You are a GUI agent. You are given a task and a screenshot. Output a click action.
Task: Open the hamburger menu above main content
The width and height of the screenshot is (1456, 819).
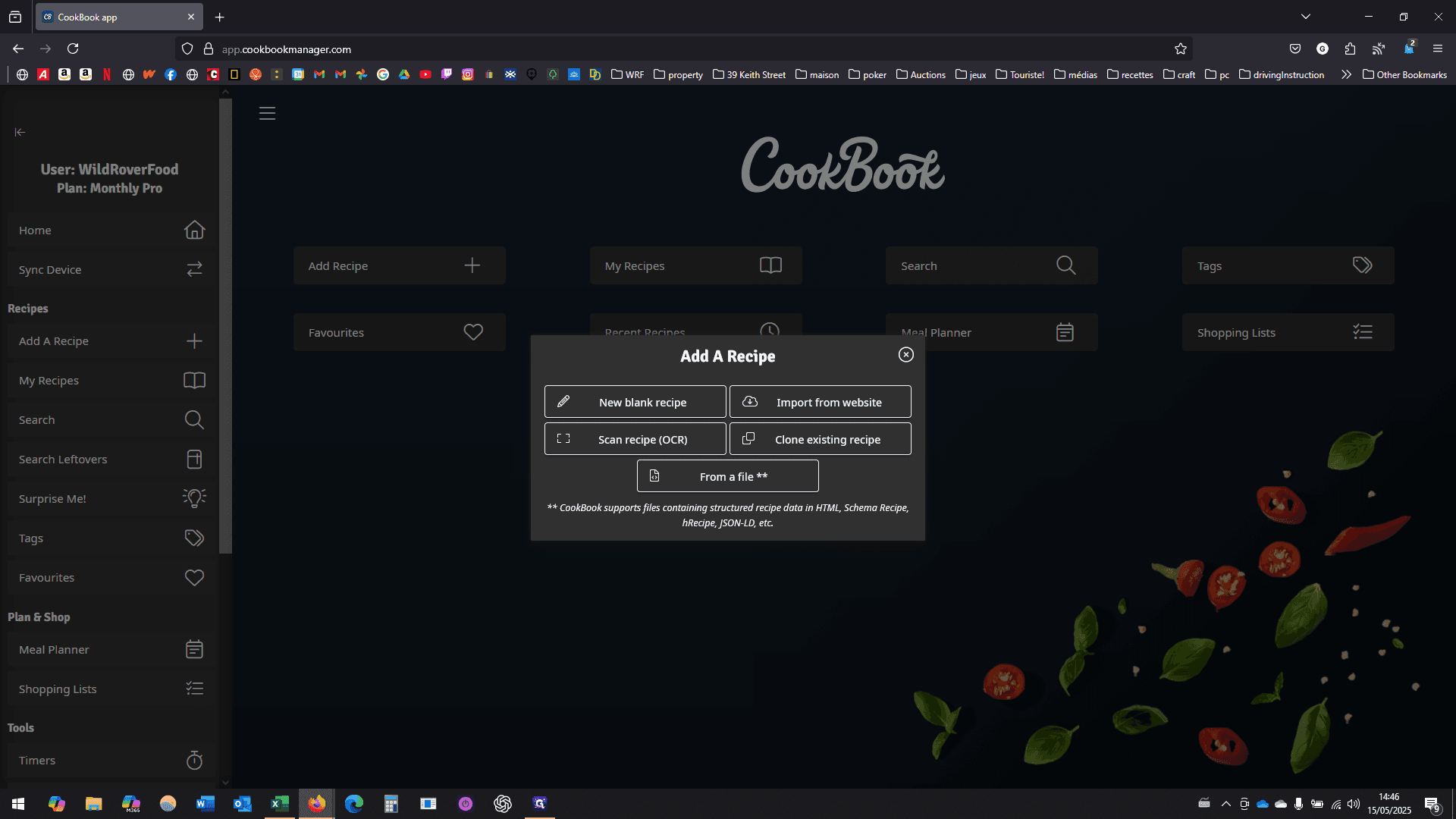tap(267, 114)
